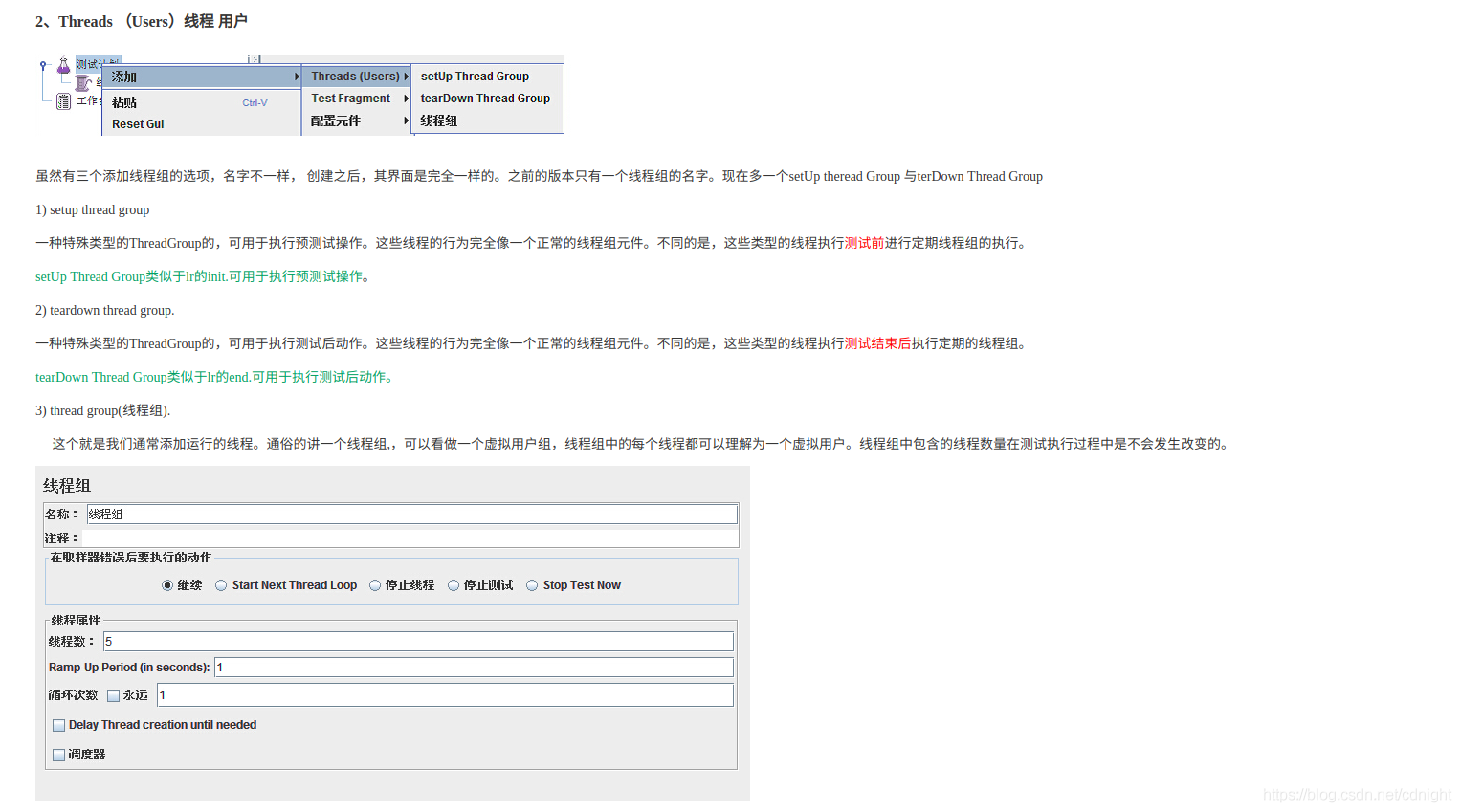Click the 线程组 panel title
The image size is (1461, 812).
[67, 486]
